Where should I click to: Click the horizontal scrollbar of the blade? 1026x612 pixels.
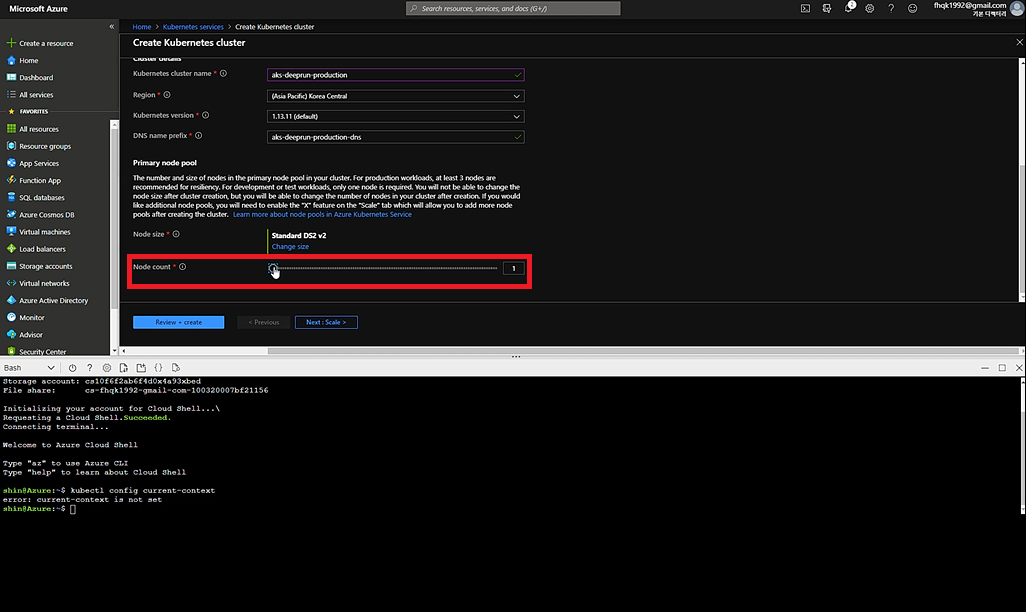[643, 351]
